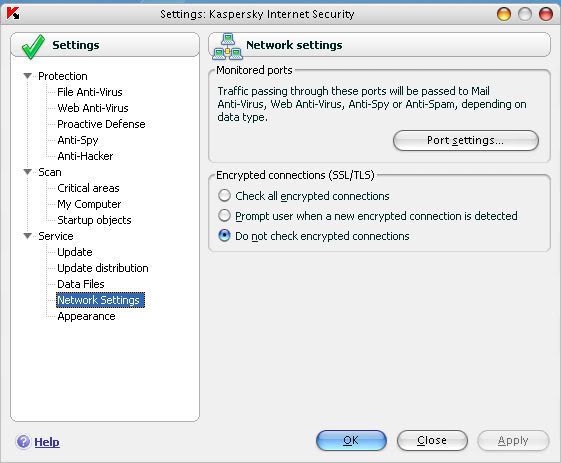Click the Help link
Screen dimensions: 561x463
pyautogui.click(x=47, y=442)
